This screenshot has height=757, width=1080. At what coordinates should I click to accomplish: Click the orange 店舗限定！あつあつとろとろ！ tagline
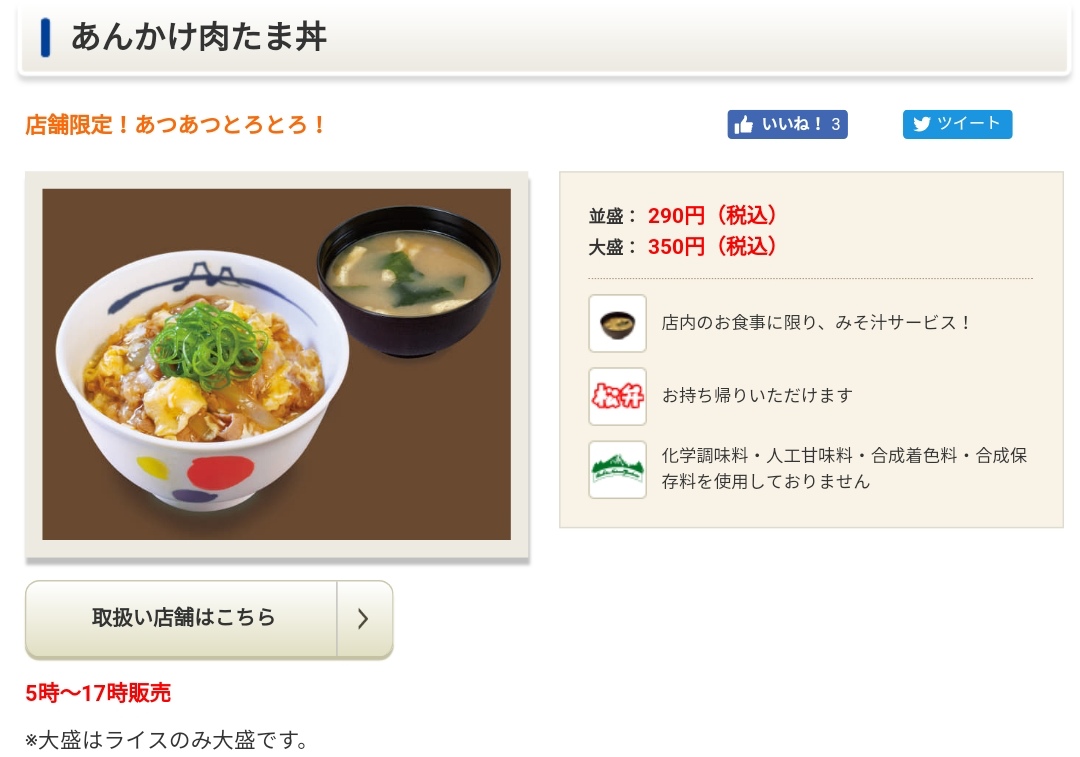(176, 125)
